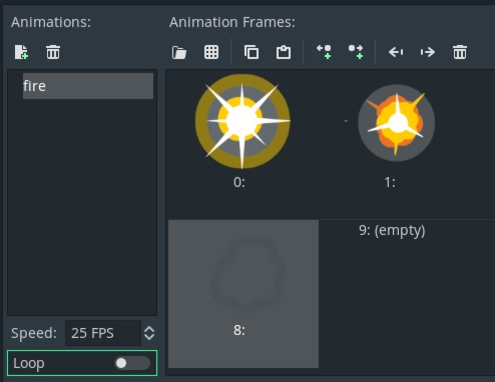The height and width of the screenshot is (382, 495).
Task: Move selected frame left
Action: 396,52
